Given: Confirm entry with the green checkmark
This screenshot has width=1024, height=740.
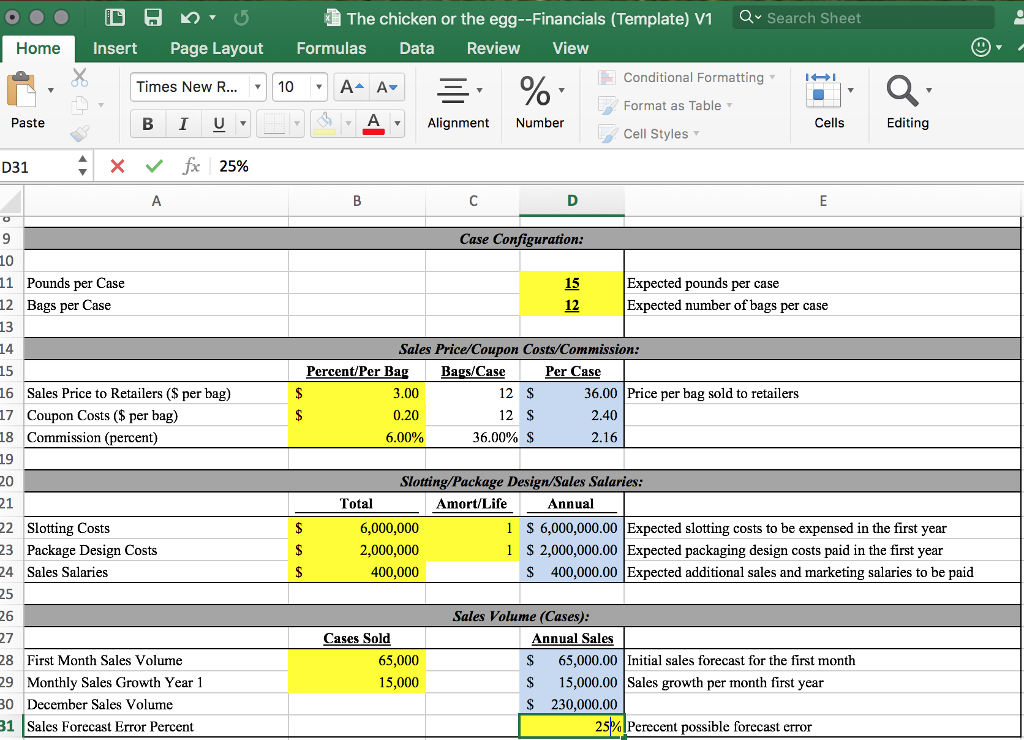Looking at the screenshot, I should [x=153, y=166].
